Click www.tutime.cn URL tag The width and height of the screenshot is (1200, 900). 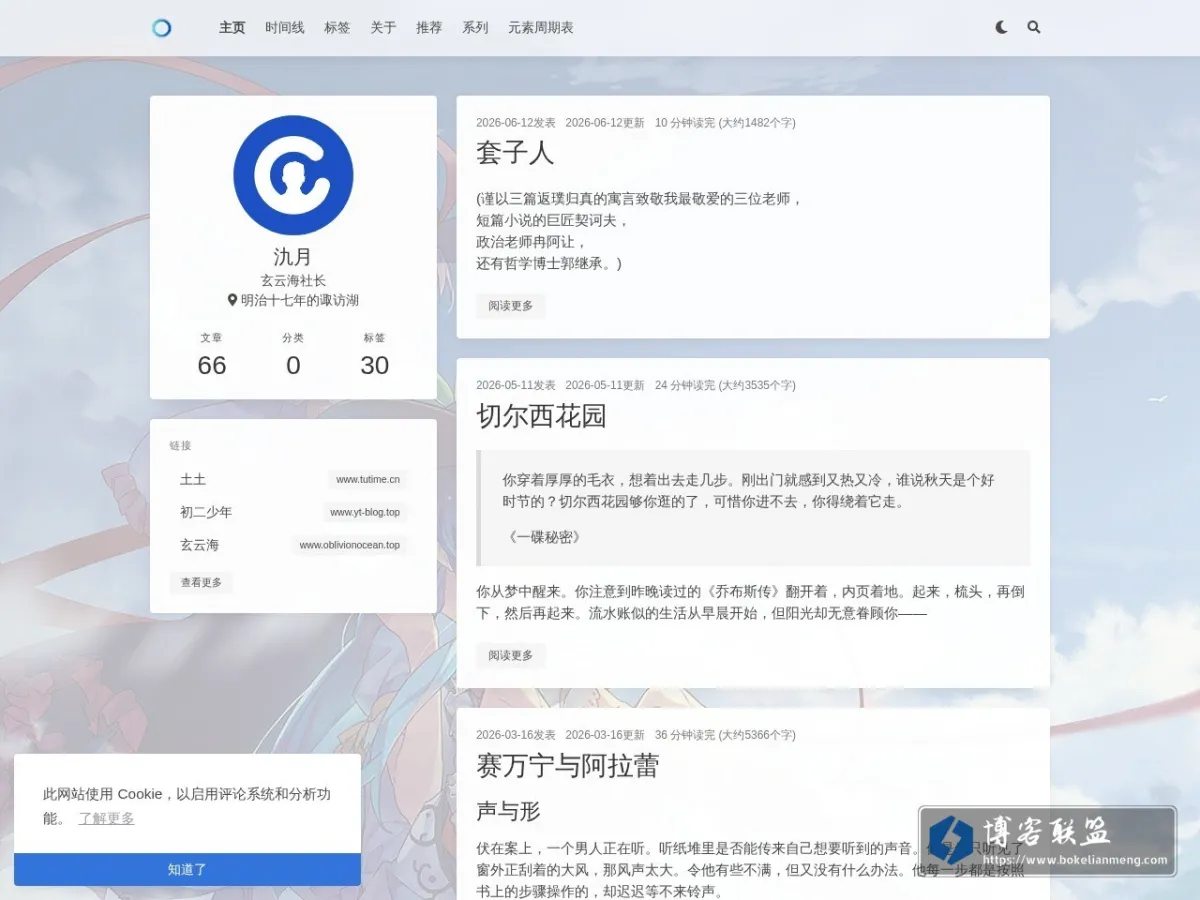pyautogui.click(x=368, y=480)
